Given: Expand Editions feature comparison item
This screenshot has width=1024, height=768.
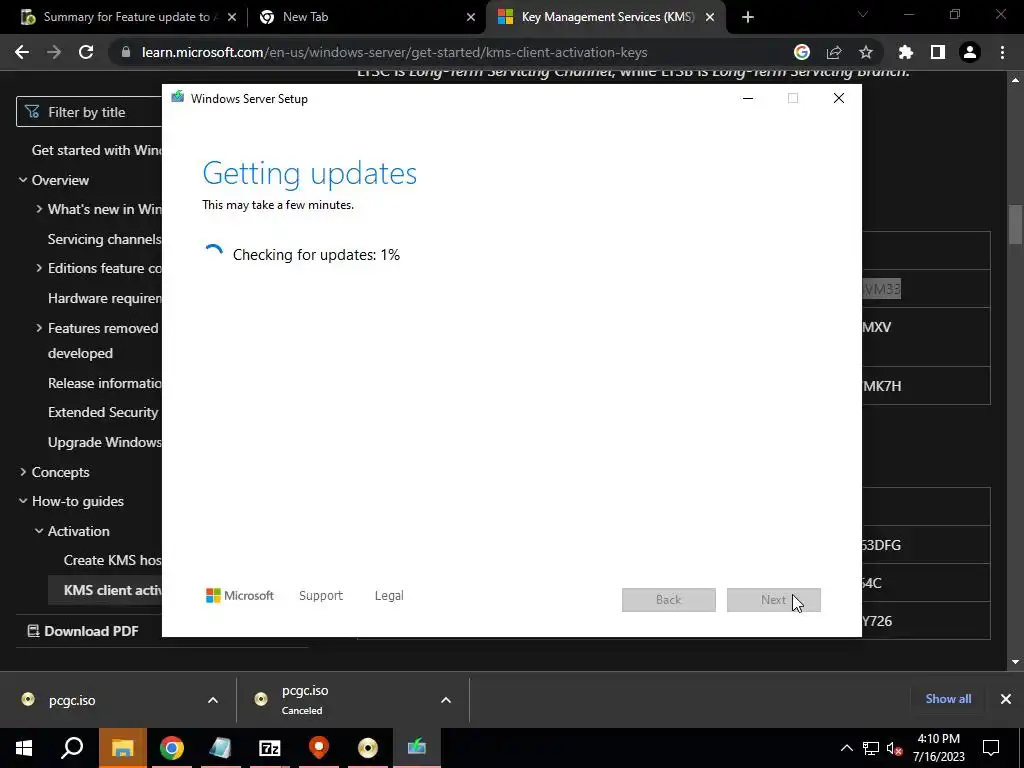Looking at the screenshot, I should [39, 268].
